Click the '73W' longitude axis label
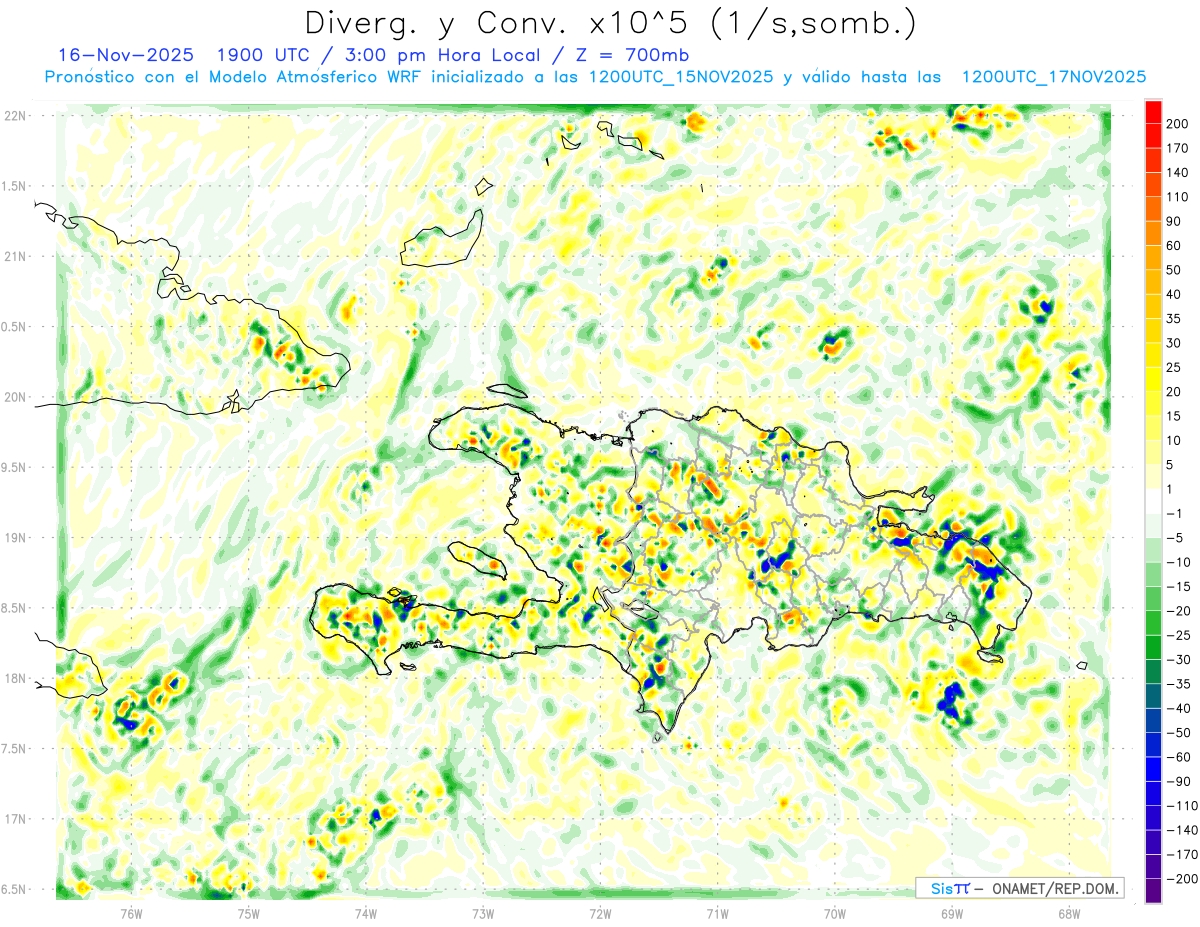Image resolution: width=1200 pixels, height=927 pixels. [483, 913]
